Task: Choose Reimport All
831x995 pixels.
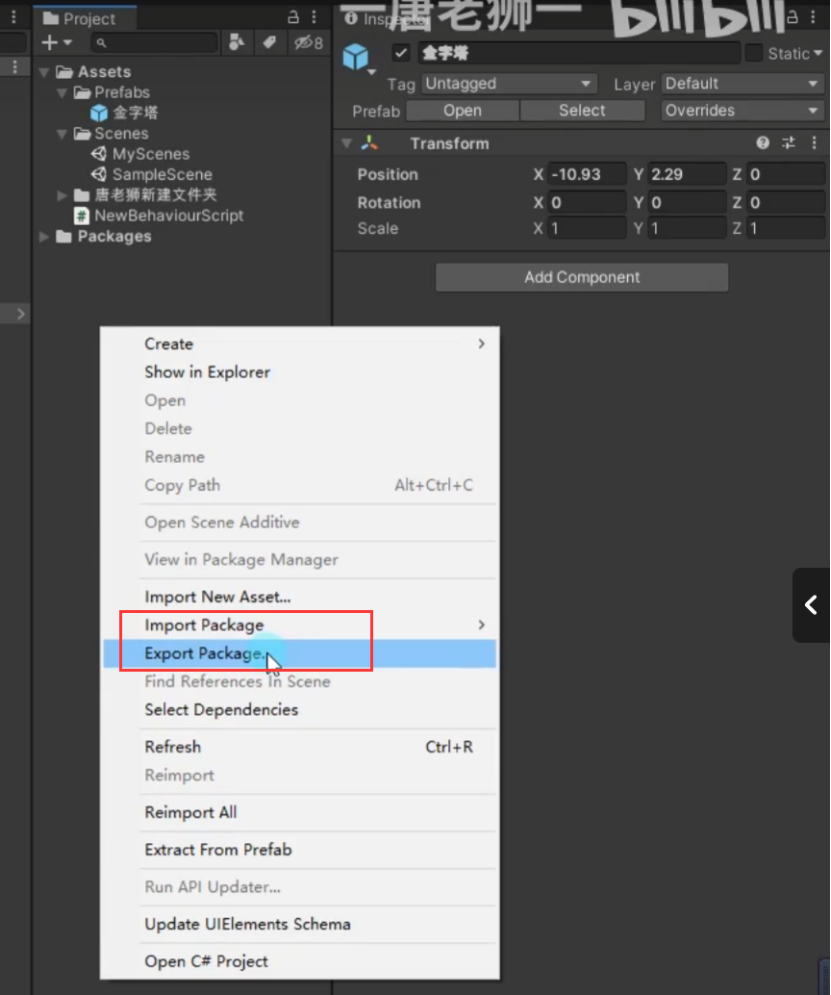Action: pyautogui.click(x=299, y=812)
